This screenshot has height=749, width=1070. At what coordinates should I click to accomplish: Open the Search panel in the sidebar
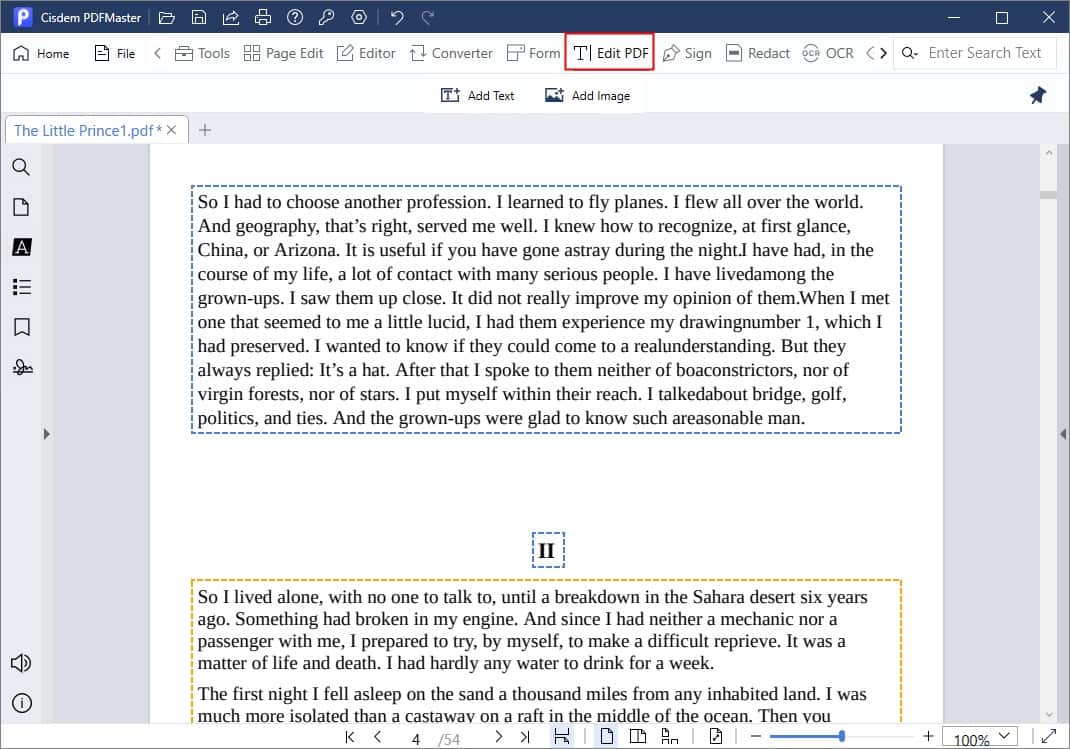coord(21,167)
